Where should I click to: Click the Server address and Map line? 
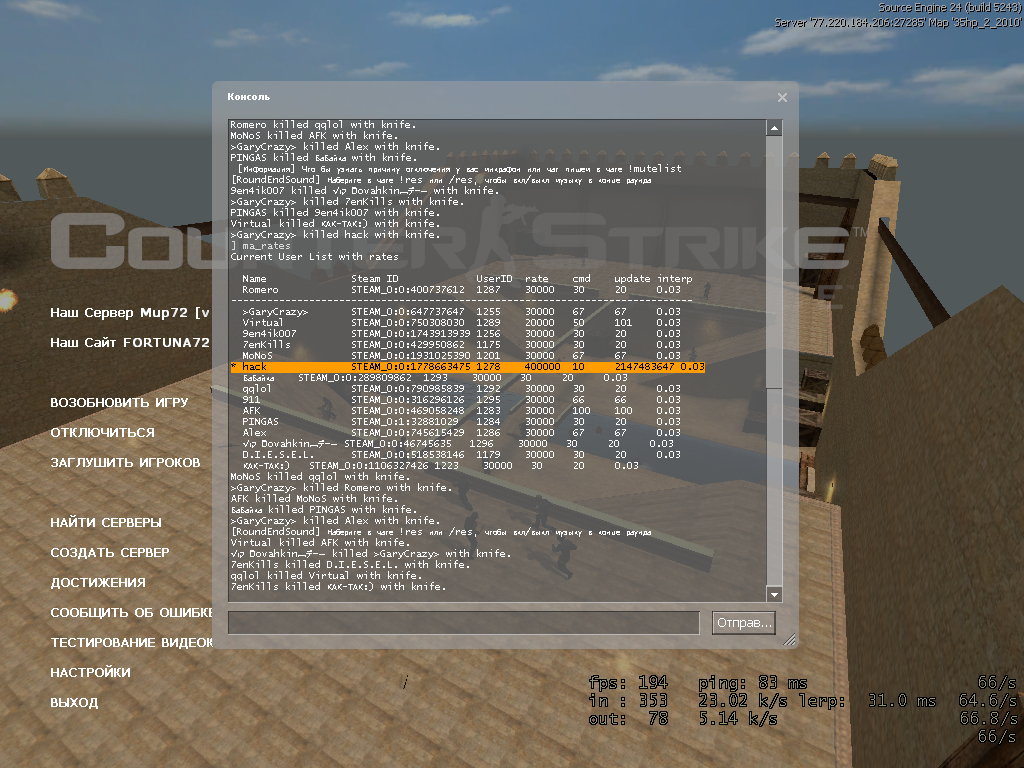pos(898,22)
